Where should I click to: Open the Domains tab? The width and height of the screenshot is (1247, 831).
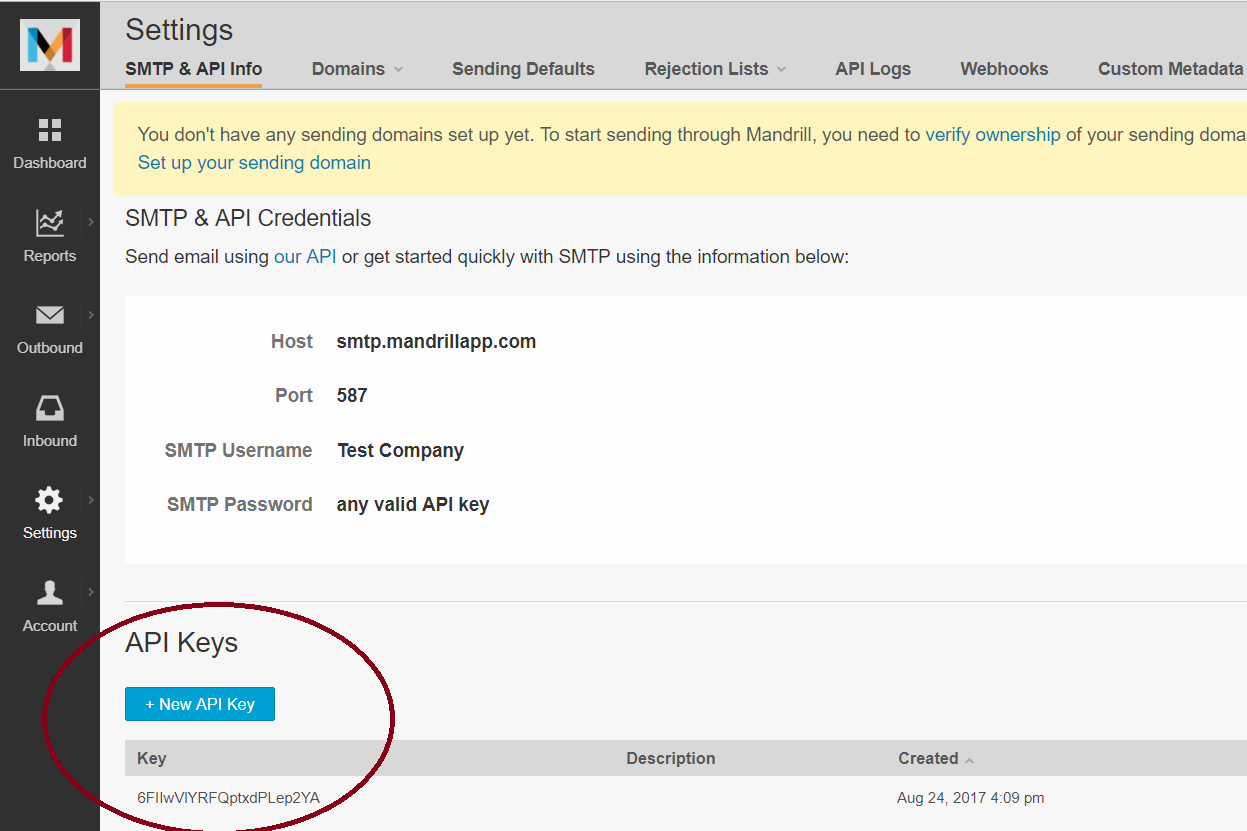[x=348, y=69]
